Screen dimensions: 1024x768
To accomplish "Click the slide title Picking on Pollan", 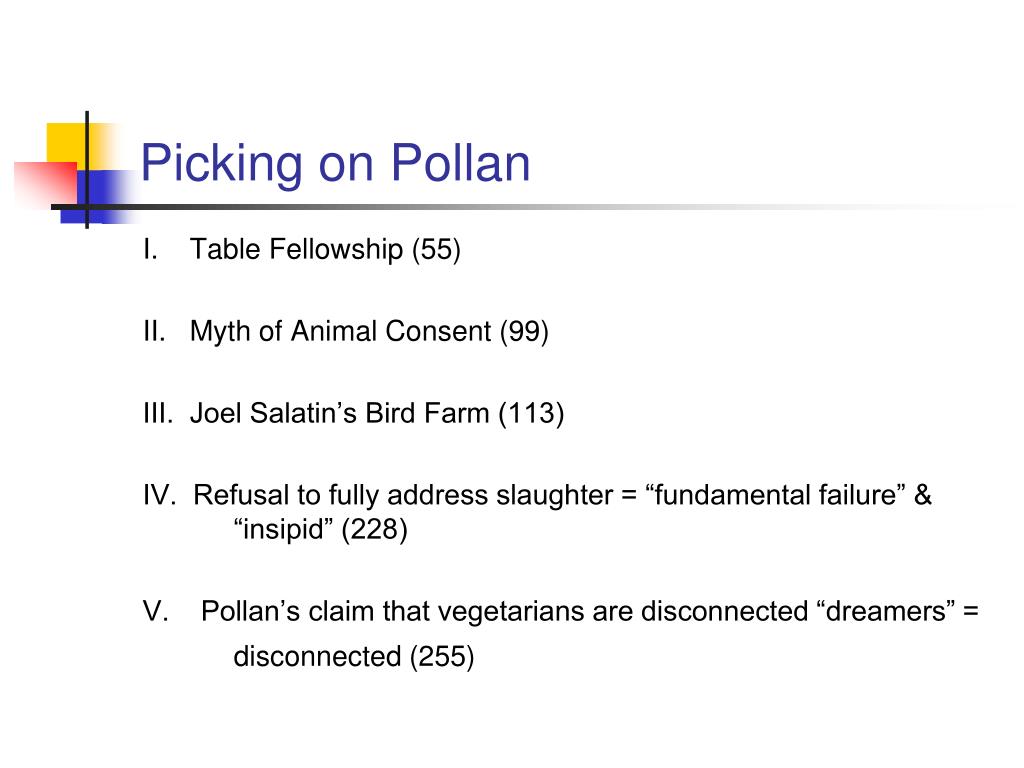I will tap(335, 163).
